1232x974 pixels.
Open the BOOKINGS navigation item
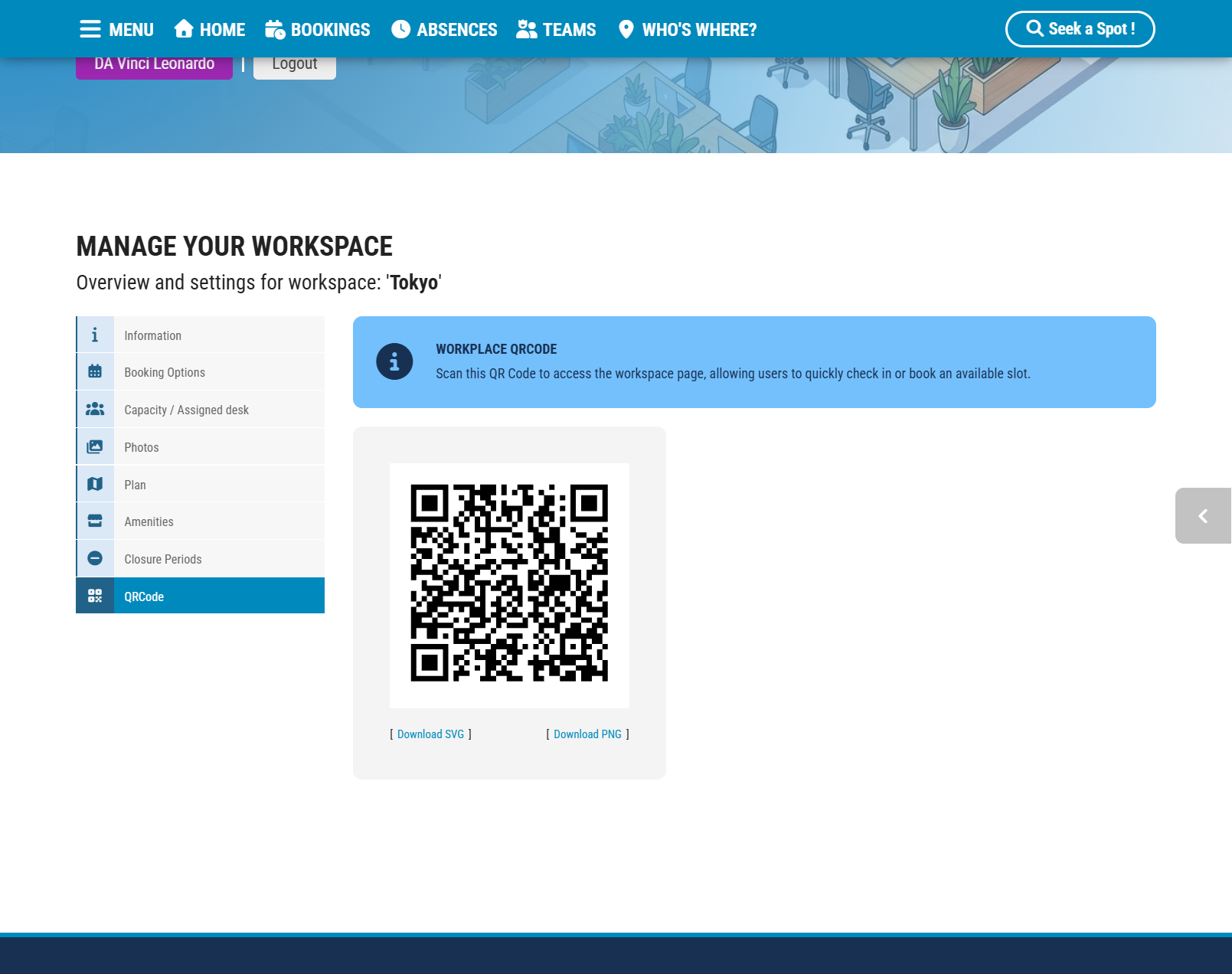(x=317, y=29)
